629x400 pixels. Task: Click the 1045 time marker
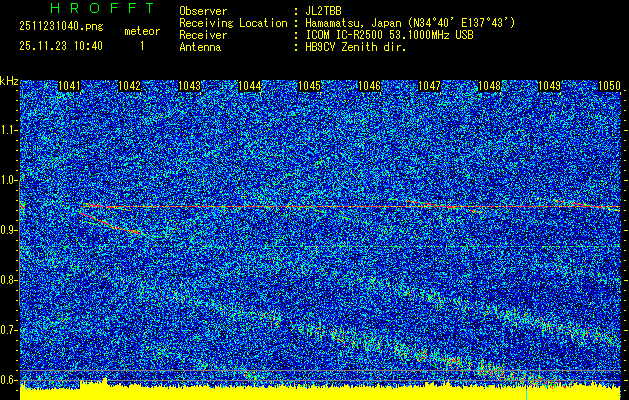click(309, 87)
